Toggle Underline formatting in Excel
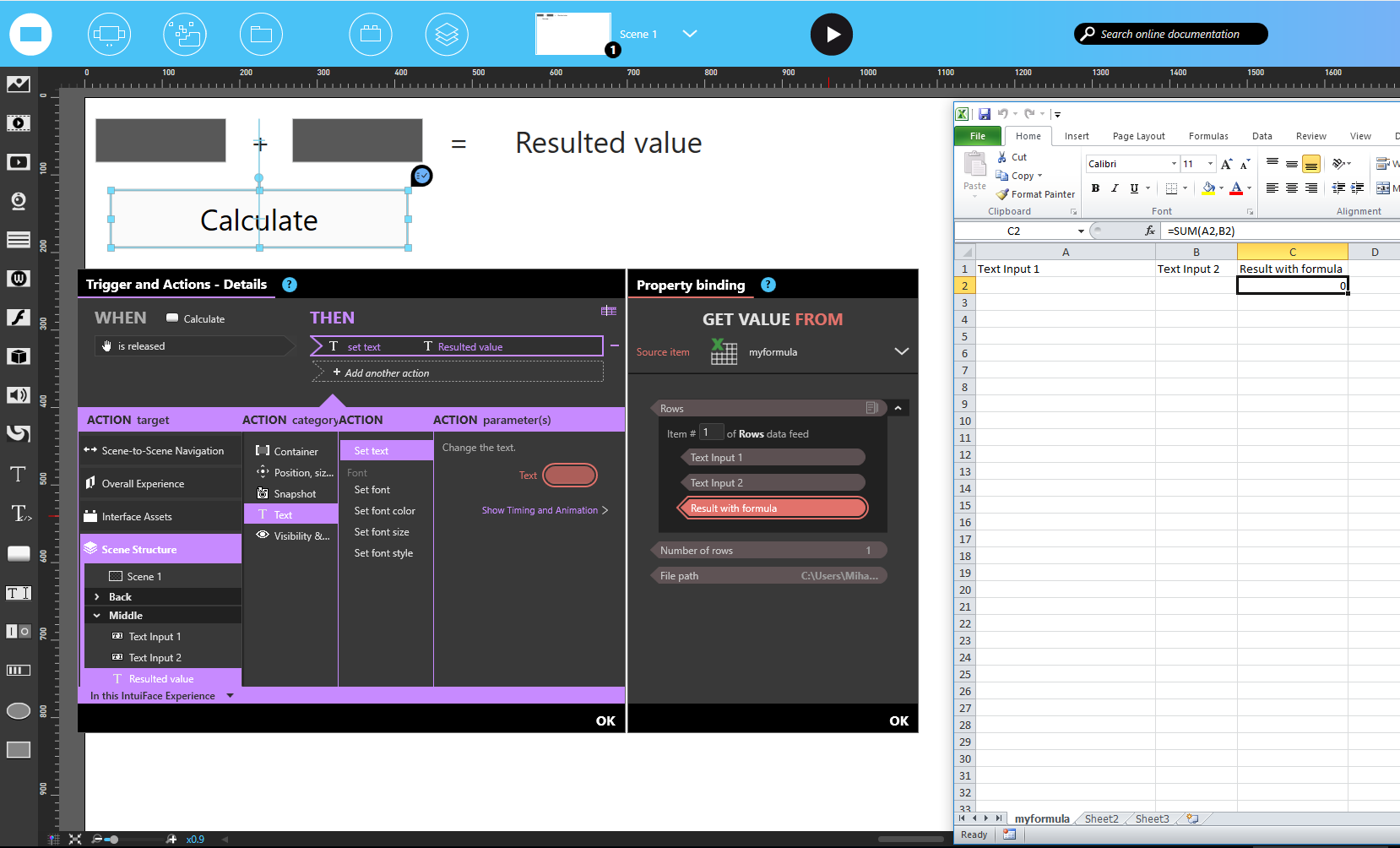Screen dimensions: 1400x848 click(x=1134, y=188)
